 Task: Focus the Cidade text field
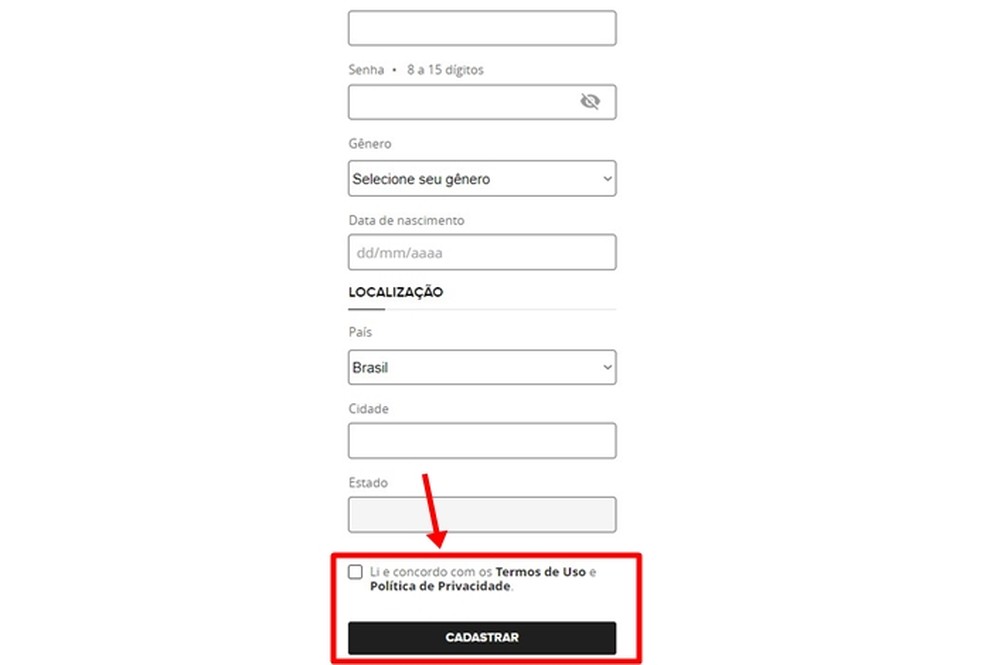click(x=482, y=440)
